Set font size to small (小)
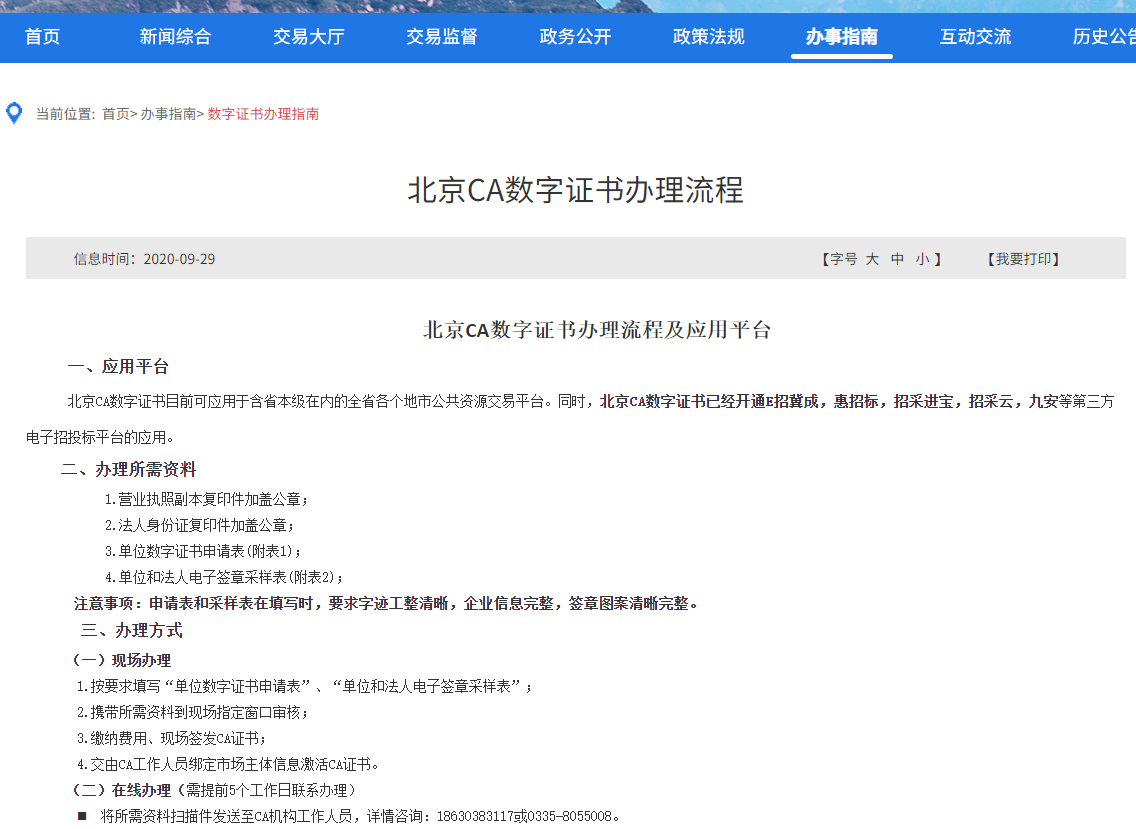The width and height of the screenshot is (1136, 829). point(922,259)
